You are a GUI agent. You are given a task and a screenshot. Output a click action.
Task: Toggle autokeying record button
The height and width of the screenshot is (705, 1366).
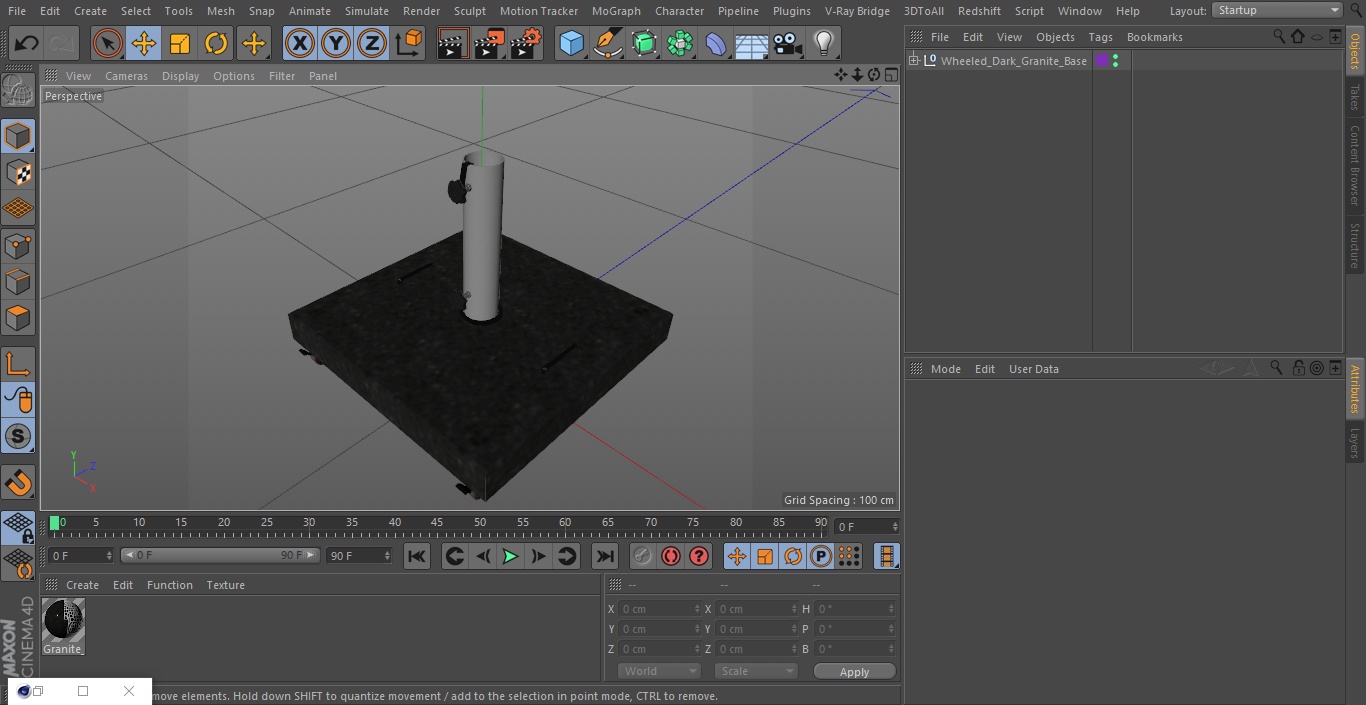point(671,556)
